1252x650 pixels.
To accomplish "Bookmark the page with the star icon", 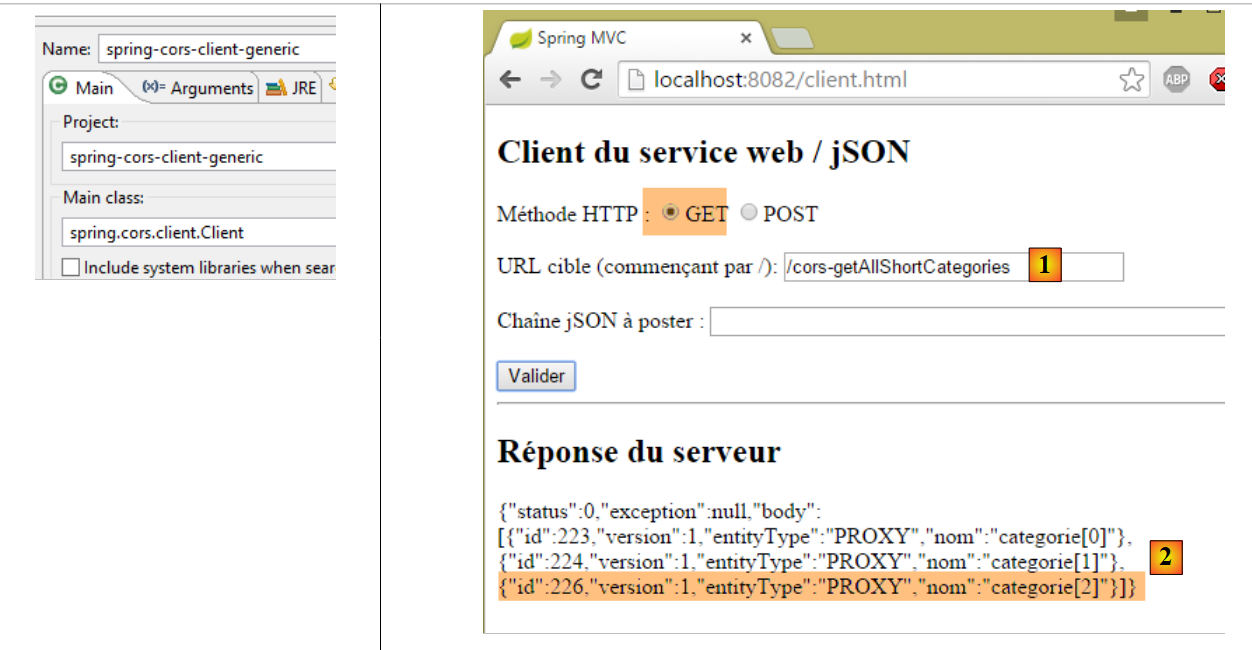I will (1131, 80).
